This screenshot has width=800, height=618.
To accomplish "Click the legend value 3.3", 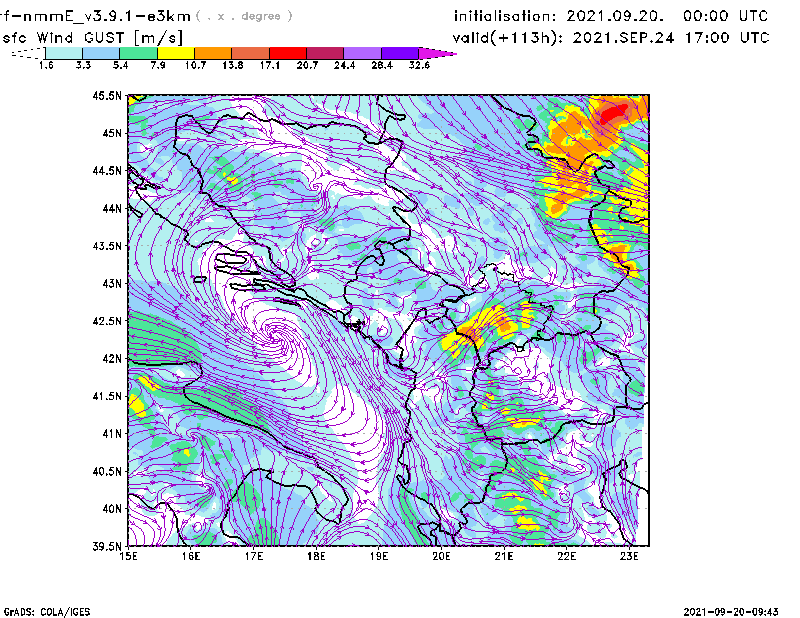I will (x=83, y=65).
